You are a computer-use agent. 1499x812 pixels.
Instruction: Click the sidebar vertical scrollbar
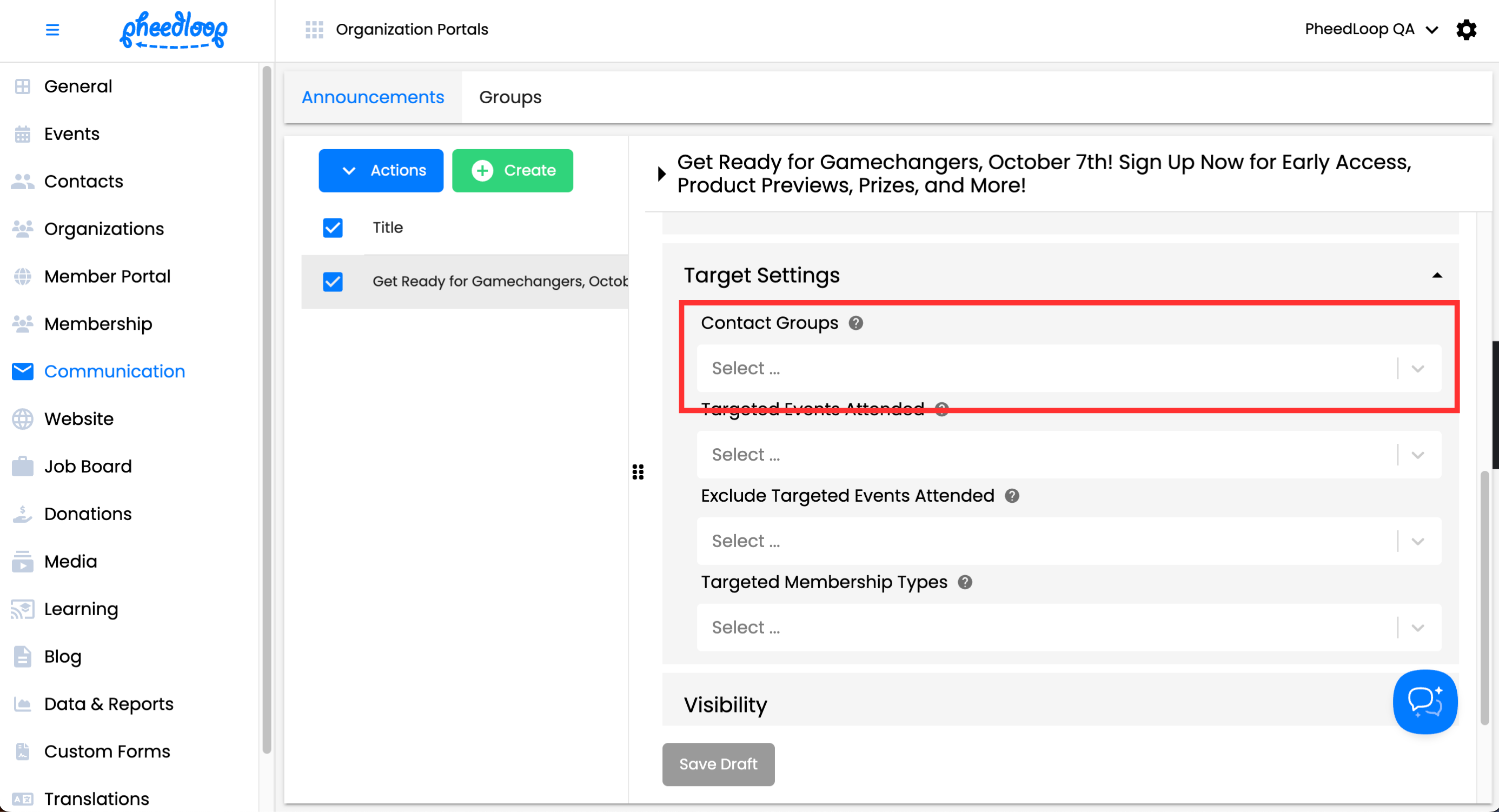click(267, 407)
